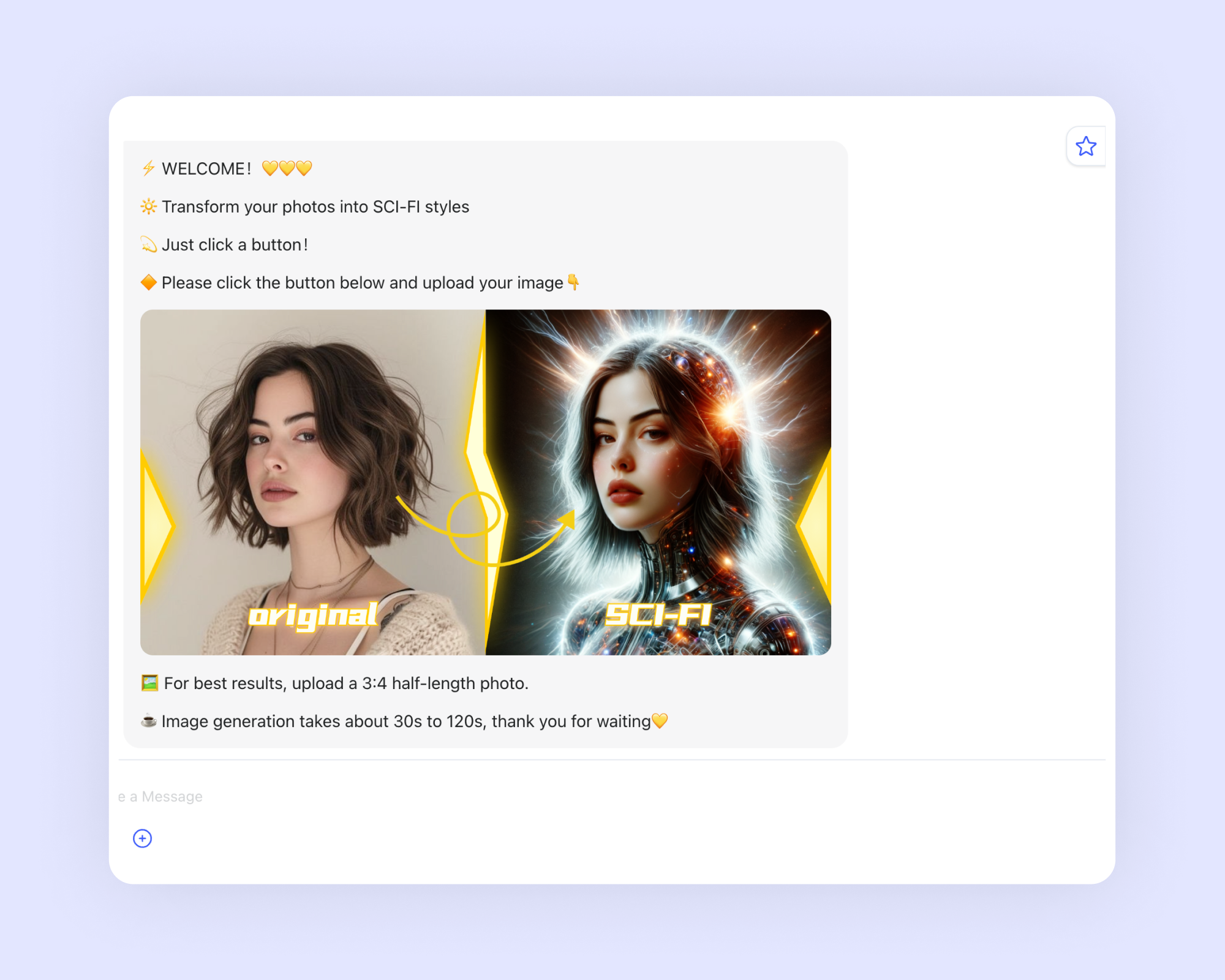Click the orange diamond emoji before Please
This screenshot has height=980, width=1225.
point(148,282)
